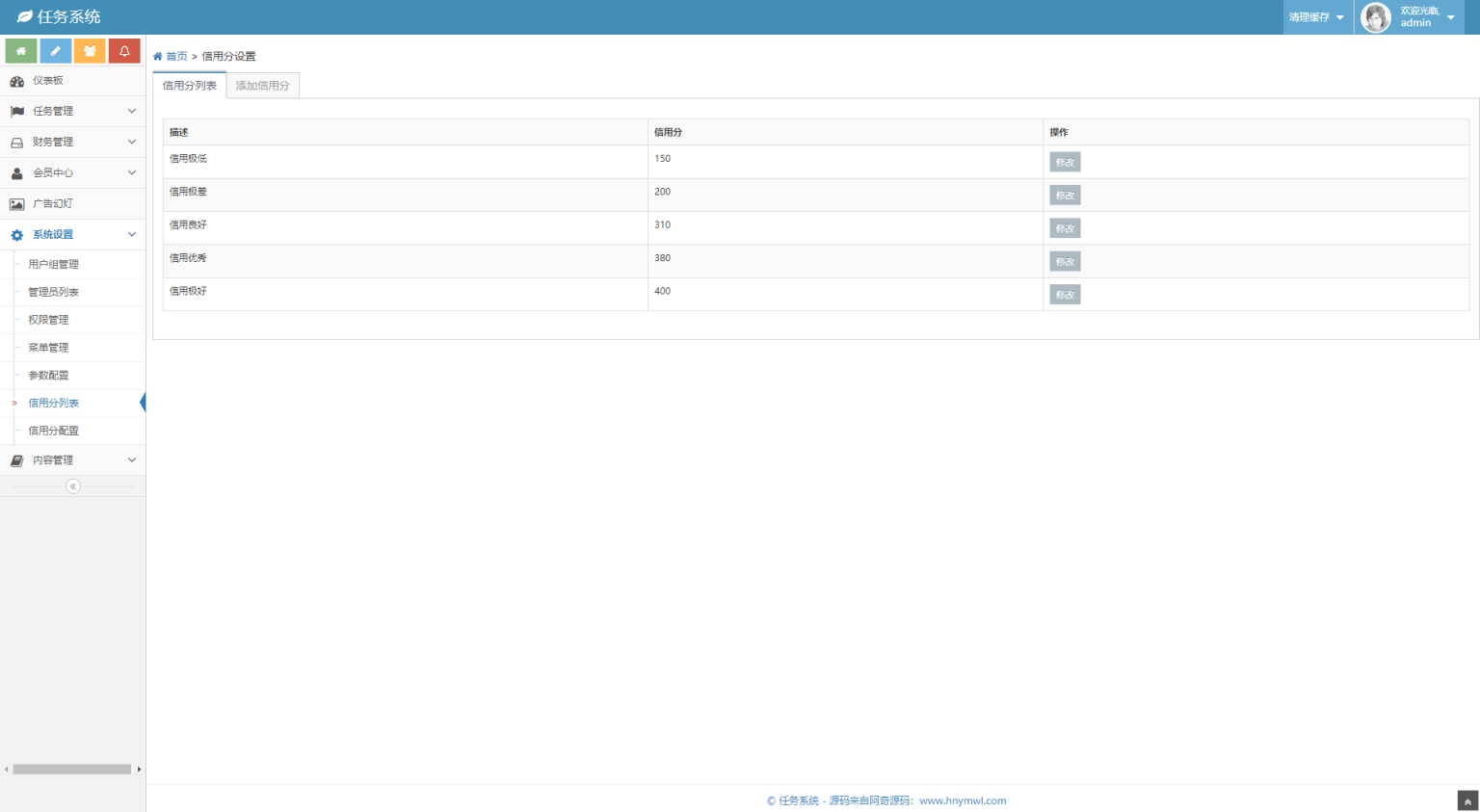Expand the 任务管理 menu

point(72,112)
